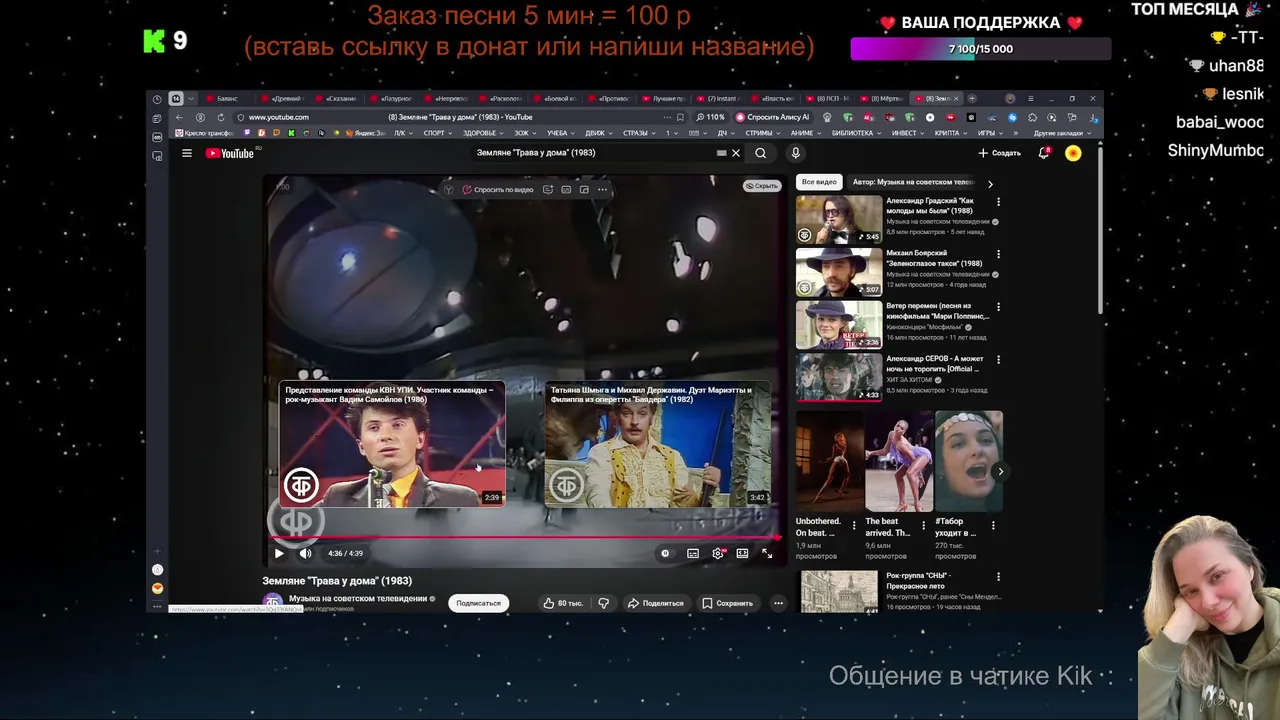The image size is (1280, 720).
Task: Dislike the video
Action: [x=603, y=603]
